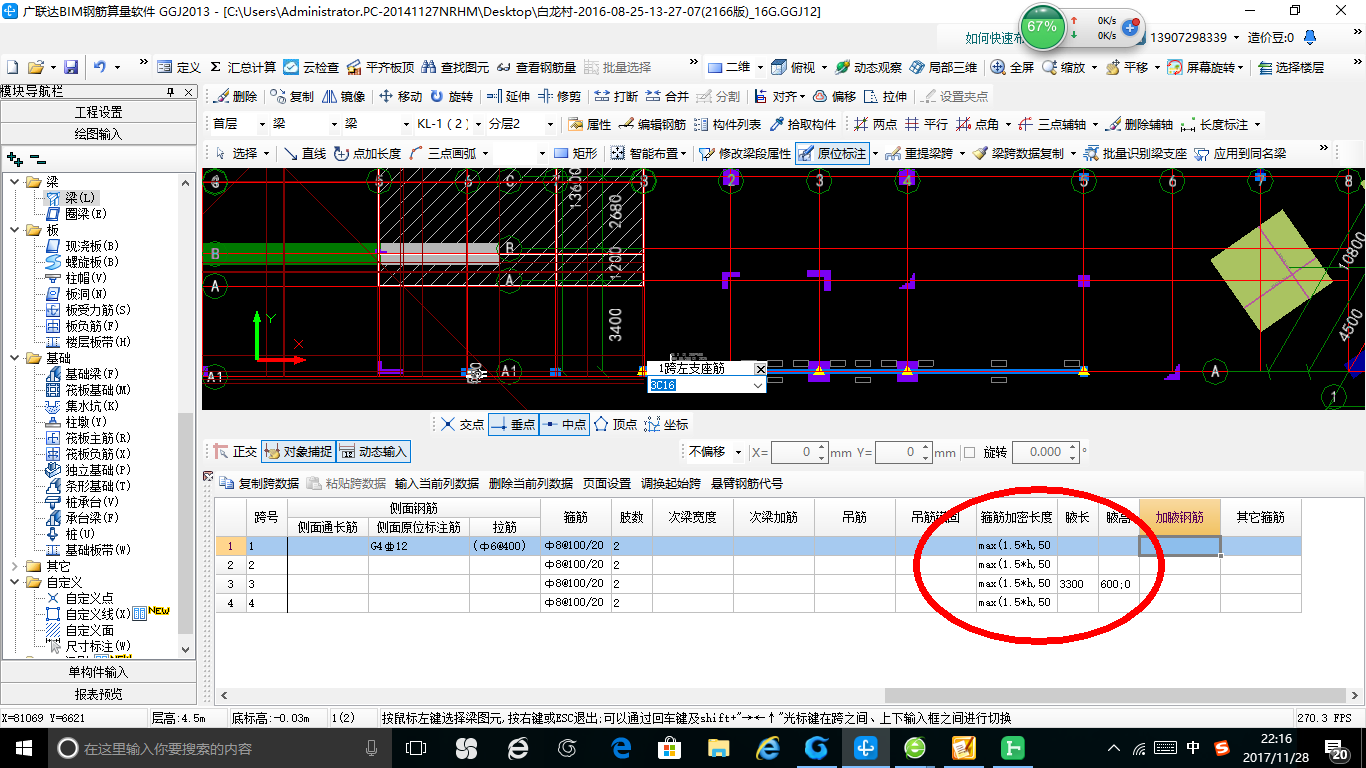Select 现浇板(B) in the tree
The image size is (1366, 768).
tap(84, 246)
